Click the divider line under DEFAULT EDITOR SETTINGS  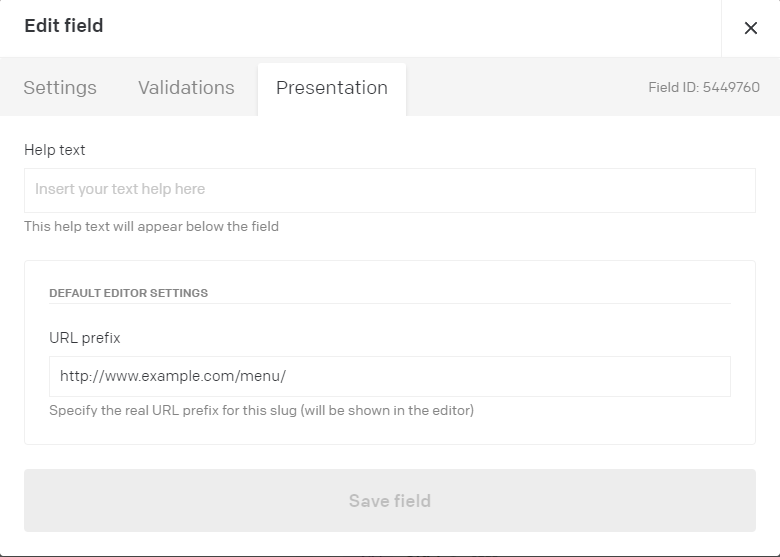[x=390, y=303]
